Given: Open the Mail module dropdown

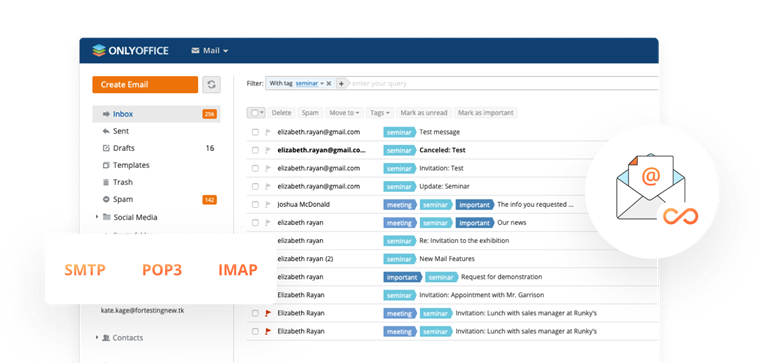Looking at the screenshot, I should click(x=210, y=51).
